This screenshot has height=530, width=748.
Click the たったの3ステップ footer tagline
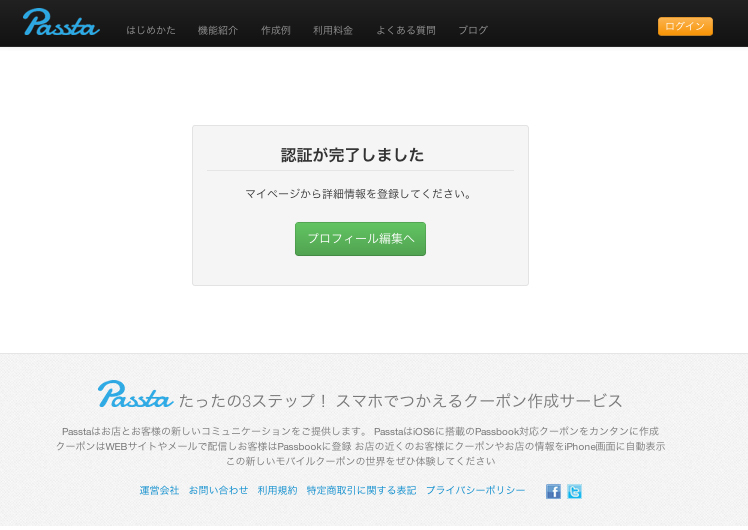(400, 401)
